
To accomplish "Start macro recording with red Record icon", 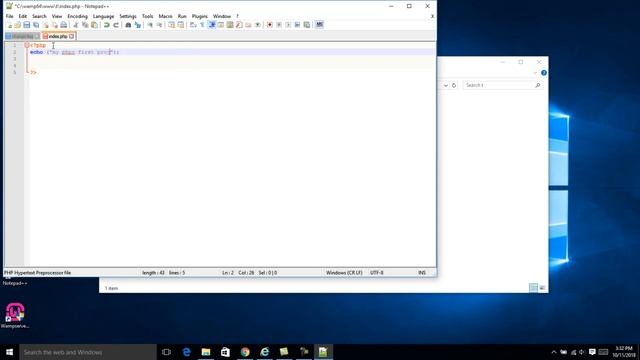I will (269, 25).
